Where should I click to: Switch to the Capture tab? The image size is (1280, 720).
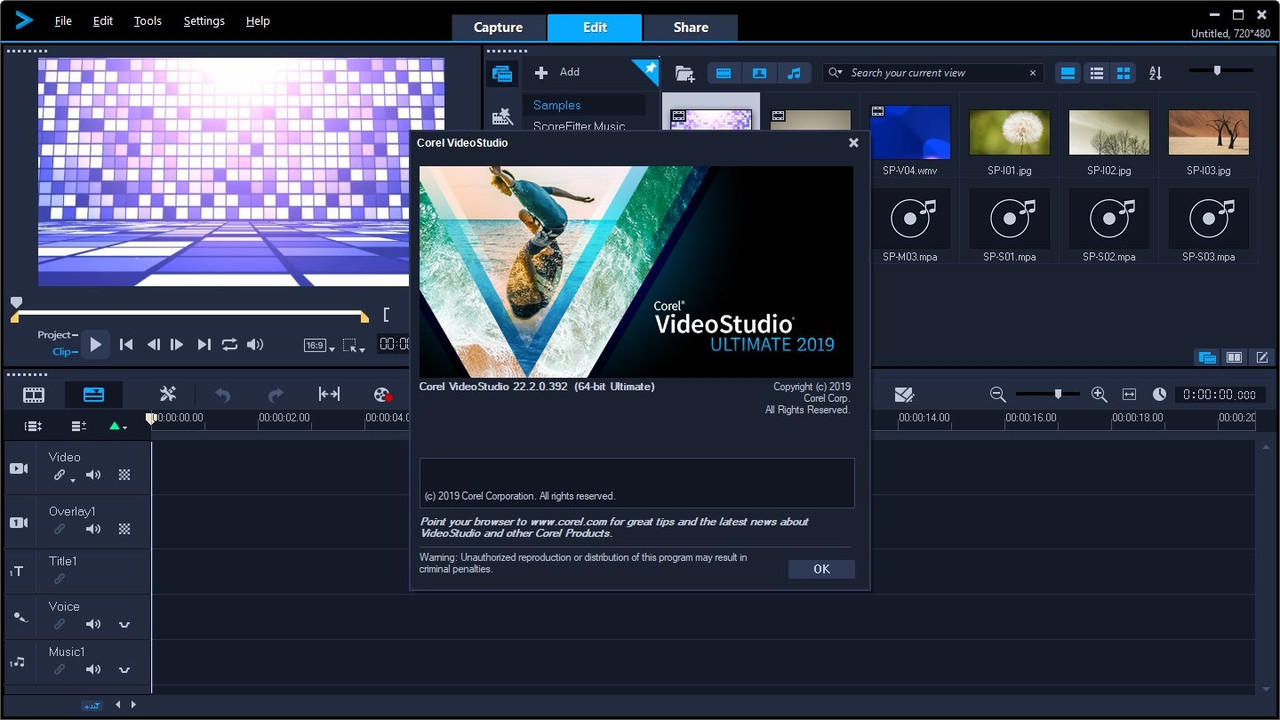(498, 27)
